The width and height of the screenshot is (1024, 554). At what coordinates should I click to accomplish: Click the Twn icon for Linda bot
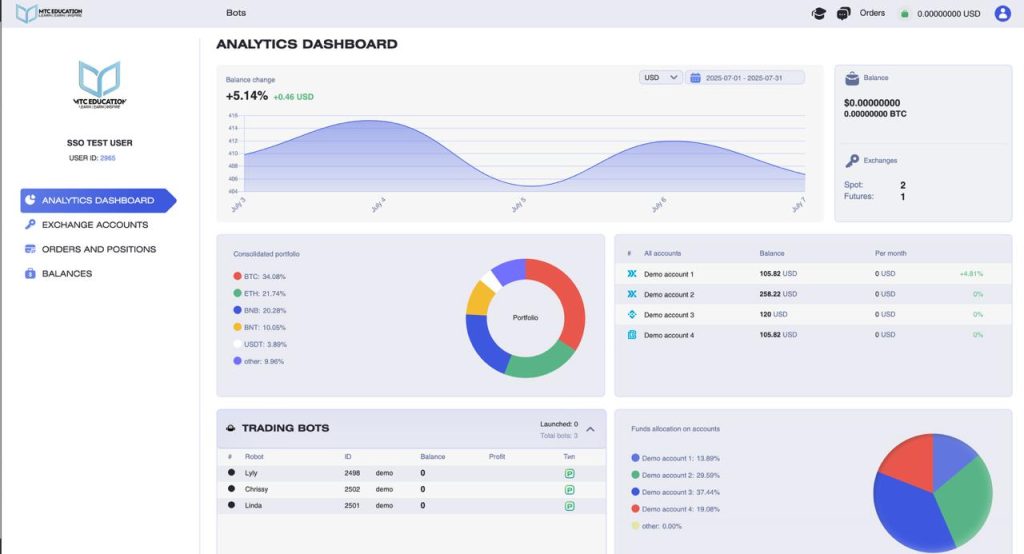569,506
